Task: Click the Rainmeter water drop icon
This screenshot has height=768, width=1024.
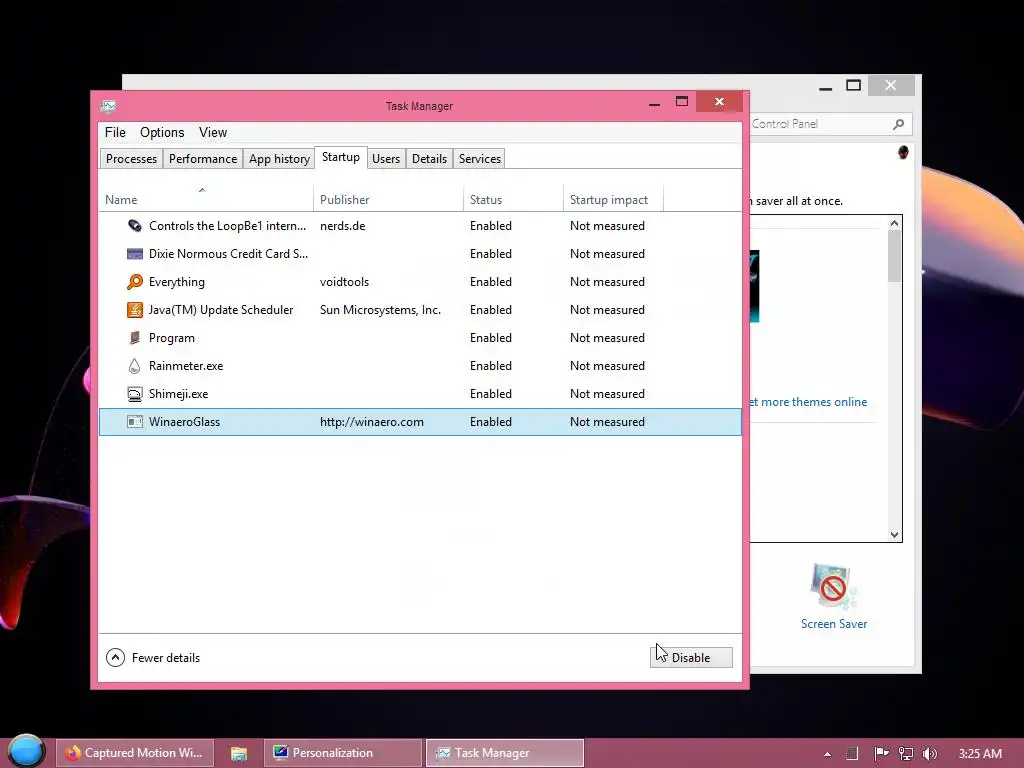Action: coord(135,366)
